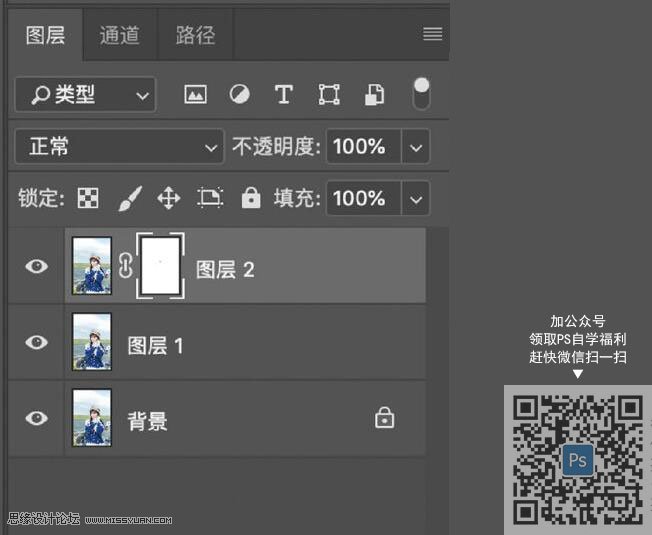Click the adjustment layer filter icon
Image resolution: width=652 pixels, height=535 pixels.
point(240,95)
